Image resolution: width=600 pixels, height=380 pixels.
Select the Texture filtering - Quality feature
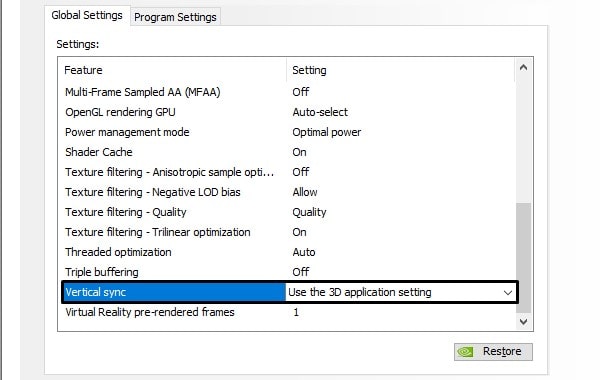point(126,212)
